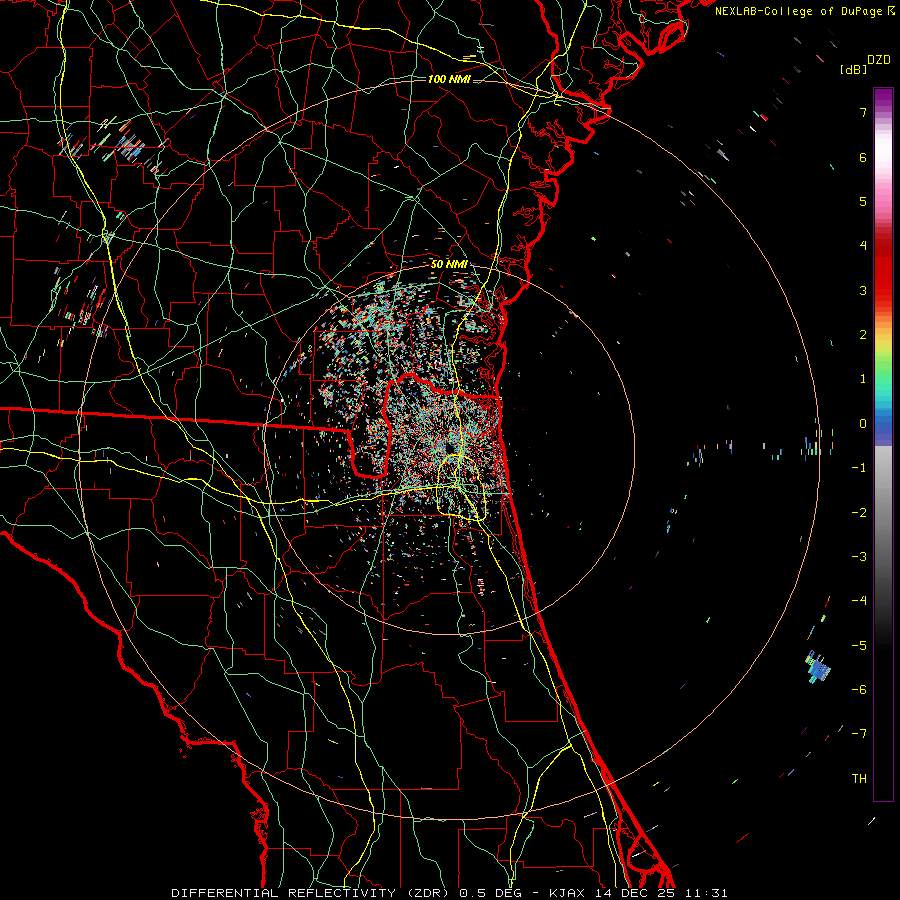Click the 7 value on color scale
This screenshot has width=900, height=900.
pyautogui.click(x=863, y=112)
